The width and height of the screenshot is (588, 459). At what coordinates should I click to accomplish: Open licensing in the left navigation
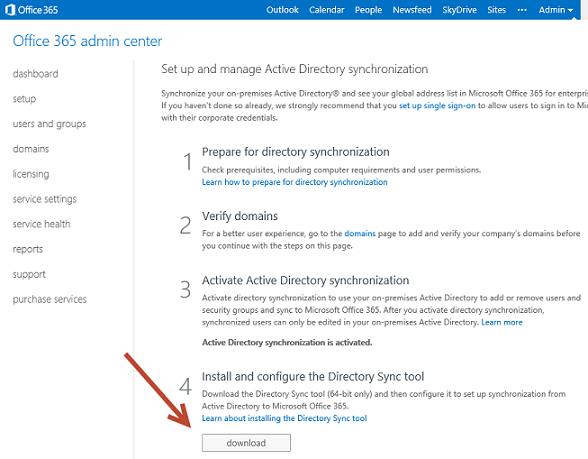tap(31, 174)
